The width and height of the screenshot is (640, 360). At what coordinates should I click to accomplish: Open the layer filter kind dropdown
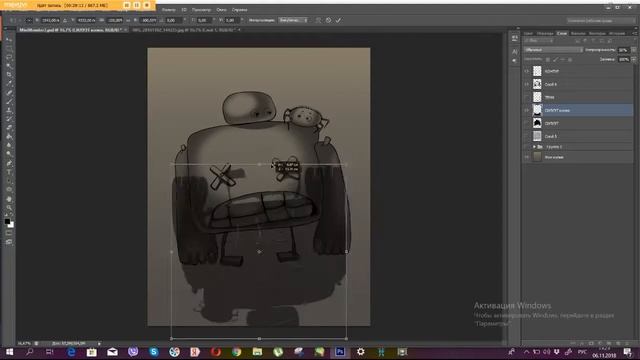(539, 41)
